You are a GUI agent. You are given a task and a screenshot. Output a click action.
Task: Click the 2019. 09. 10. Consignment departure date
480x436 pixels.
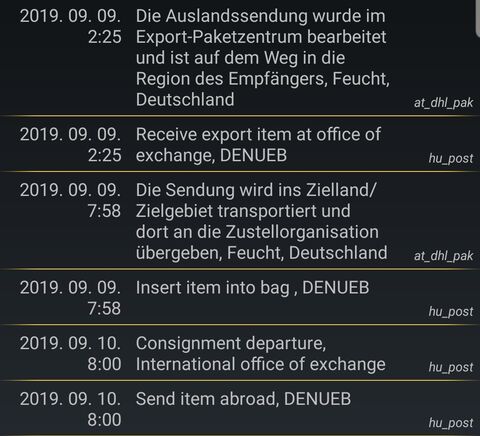coord(71,343)
